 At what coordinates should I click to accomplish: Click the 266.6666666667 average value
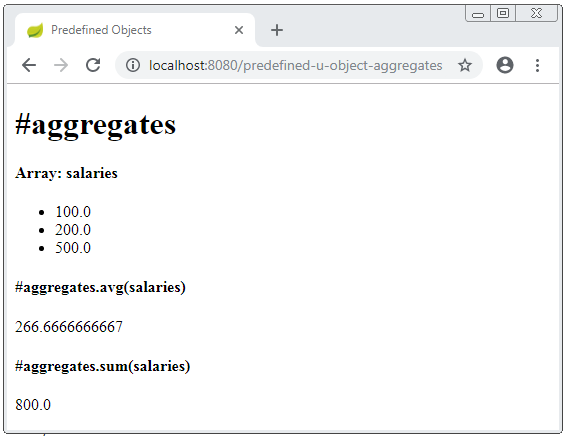[69, 327]
